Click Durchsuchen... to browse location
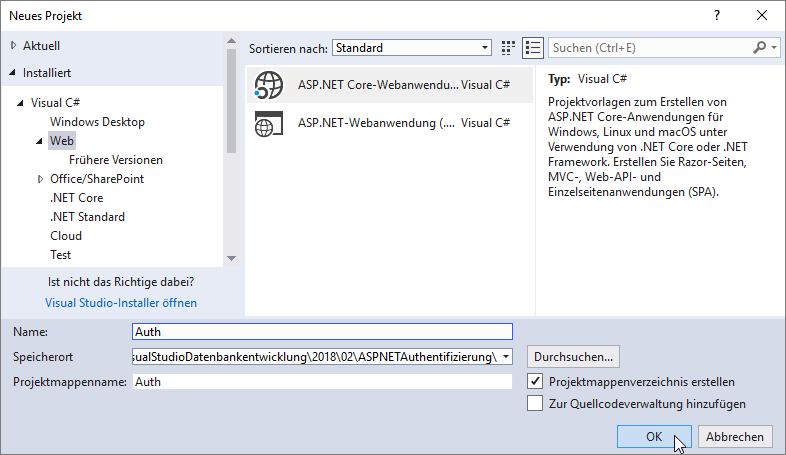786x455 pixels. tap(573, 357)
